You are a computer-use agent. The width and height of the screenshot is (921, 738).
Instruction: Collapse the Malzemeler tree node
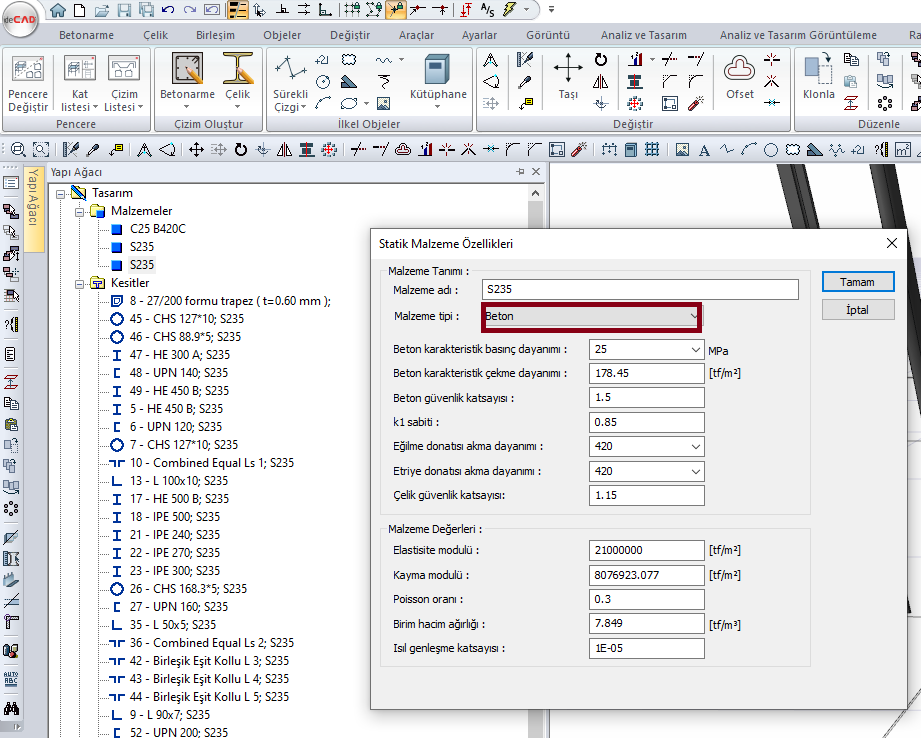(x=79, y=212)
